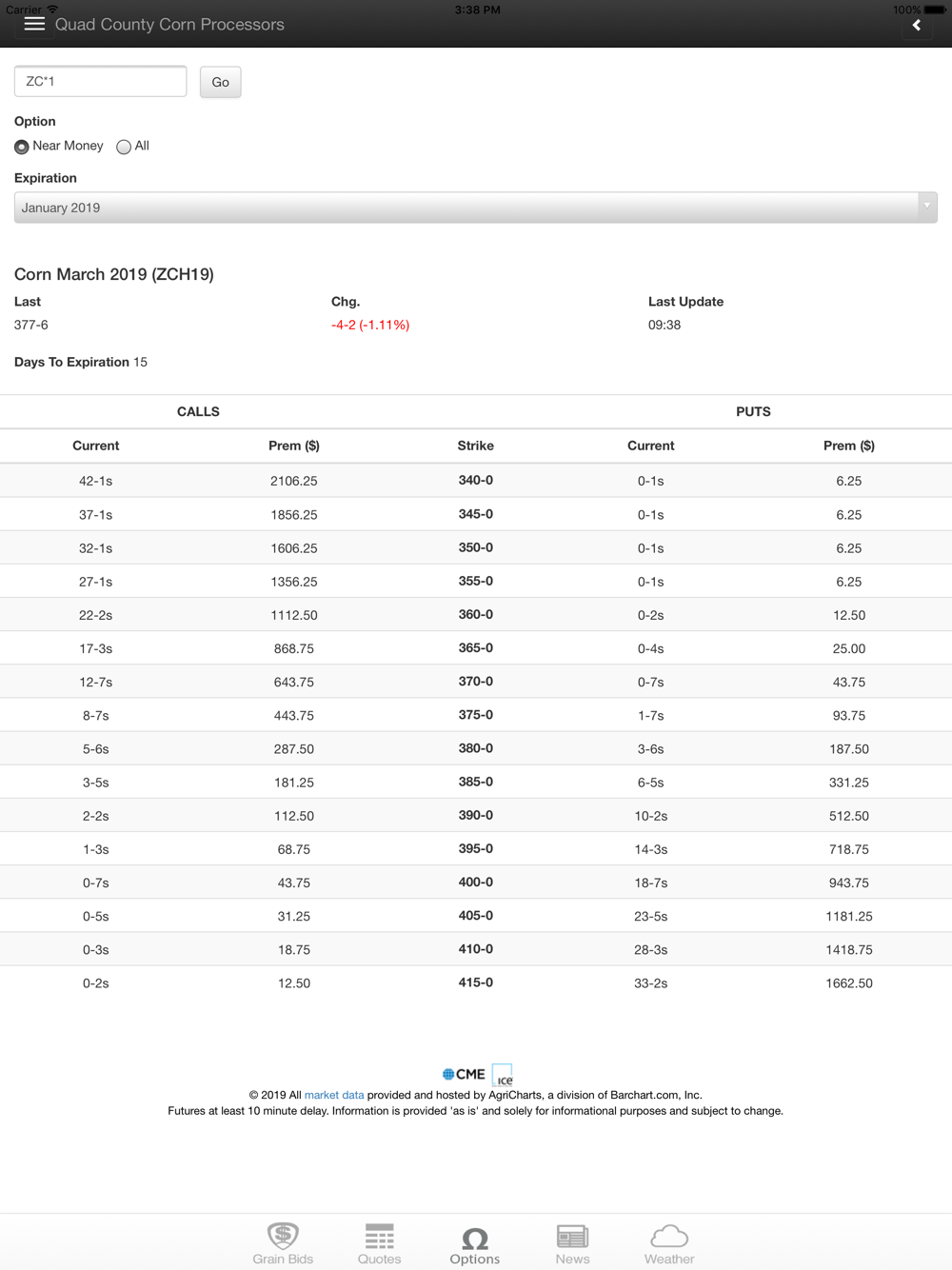This screenshot has width=952, height=1270.
Task: Go to the Weather tab
Action: [x=669, y=1243]
